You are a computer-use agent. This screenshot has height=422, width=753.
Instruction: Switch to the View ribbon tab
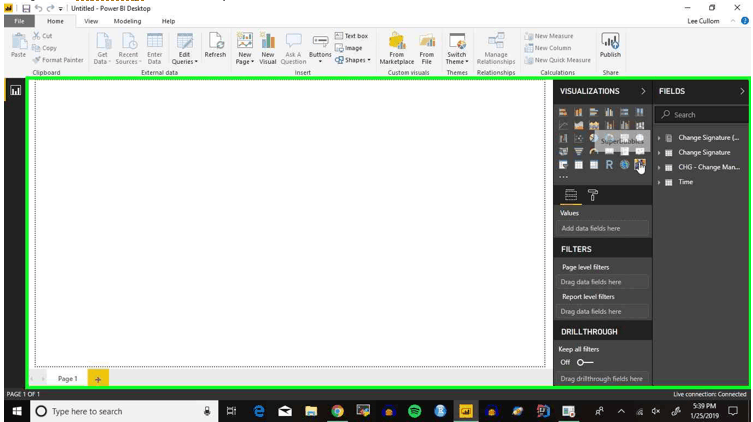point(91,21)
